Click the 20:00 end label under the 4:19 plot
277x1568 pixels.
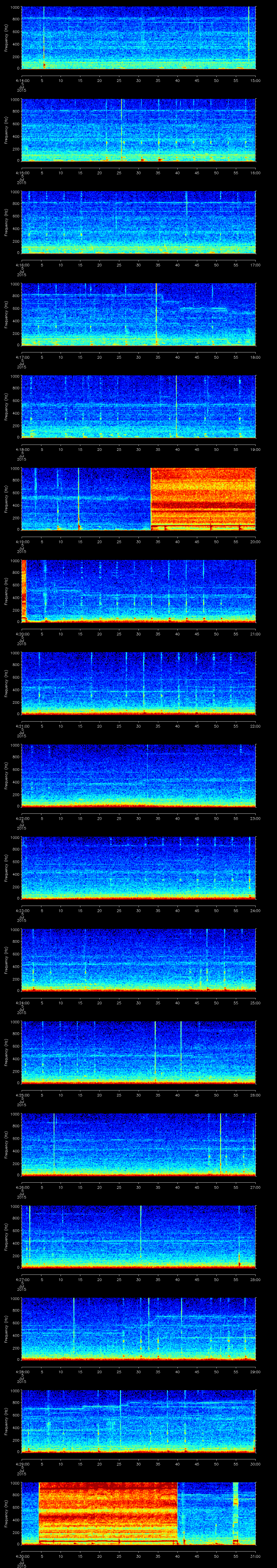click(255, 542)
